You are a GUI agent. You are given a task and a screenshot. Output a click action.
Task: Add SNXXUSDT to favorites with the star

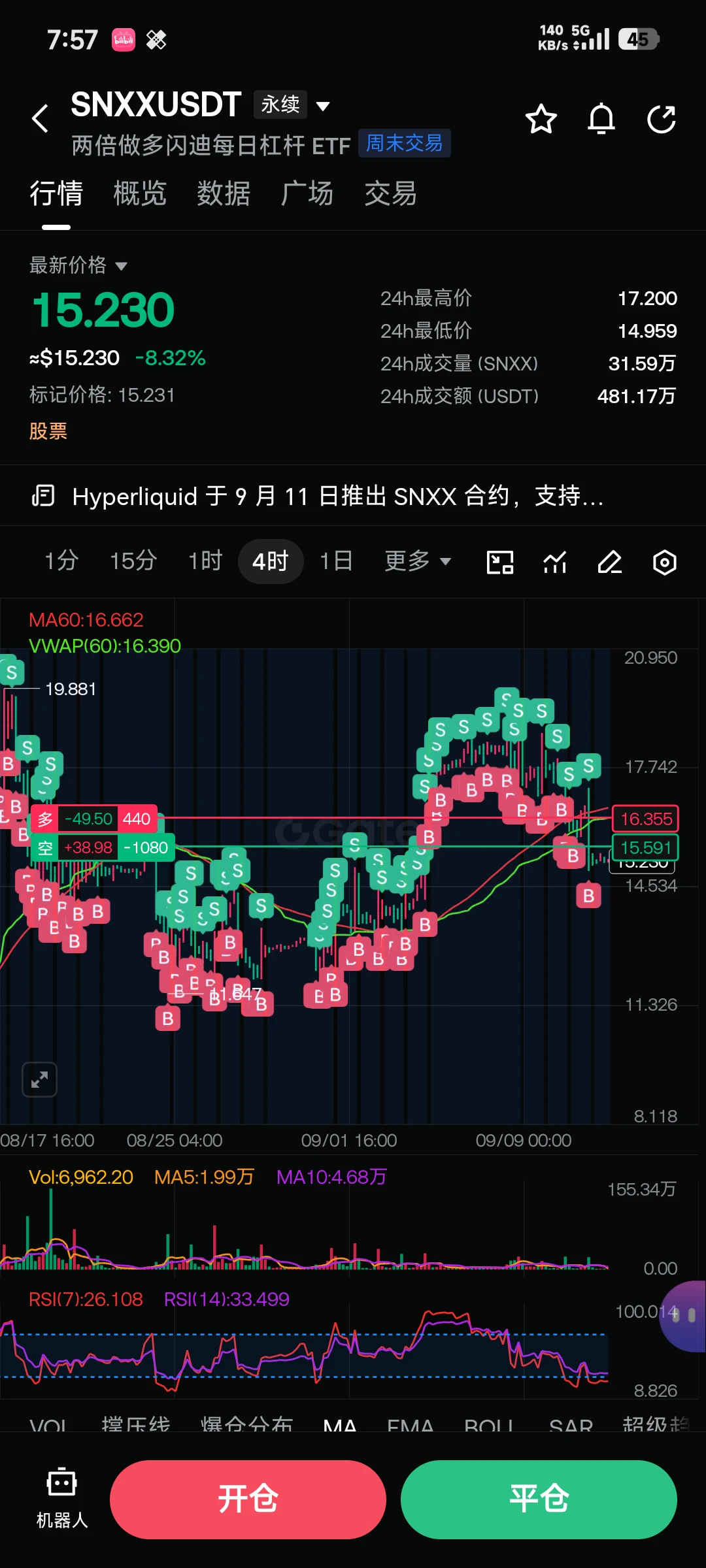click(541, 119)
